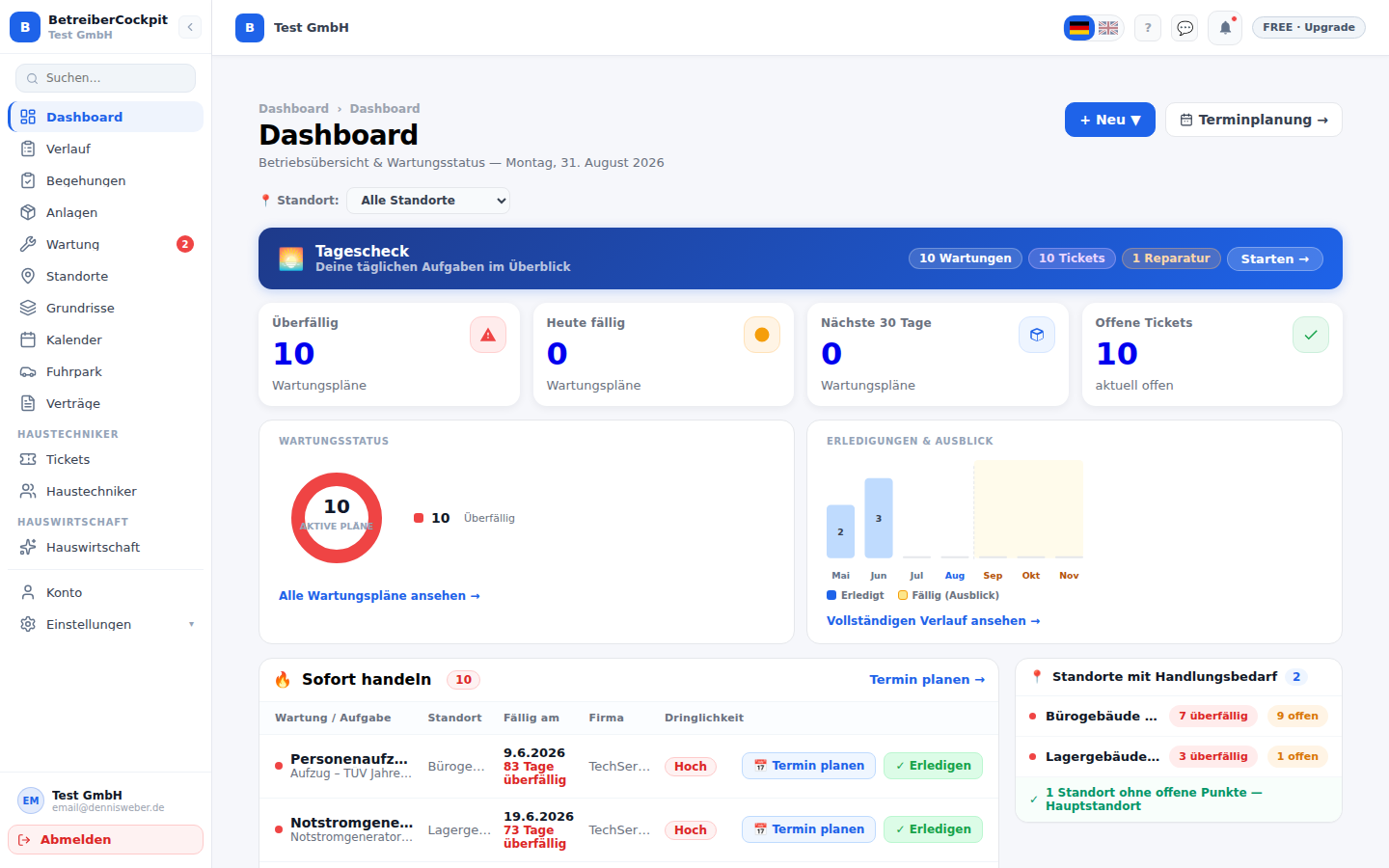Collapse sidebar with the chevron arrow
1389x868 pixels.
190,27
